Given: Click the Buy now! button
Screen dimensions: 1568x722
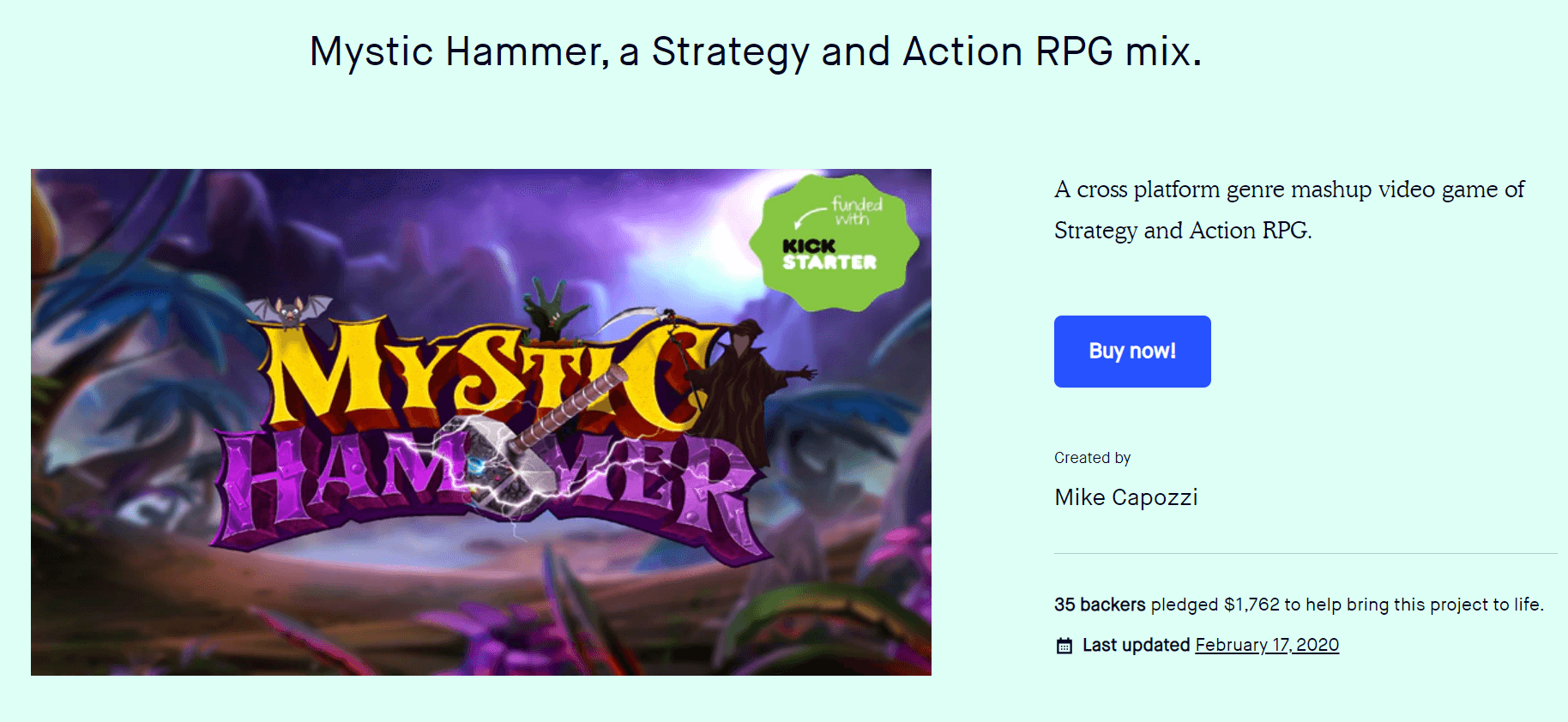Looking at the screenshot, I should click(1131, 352).
